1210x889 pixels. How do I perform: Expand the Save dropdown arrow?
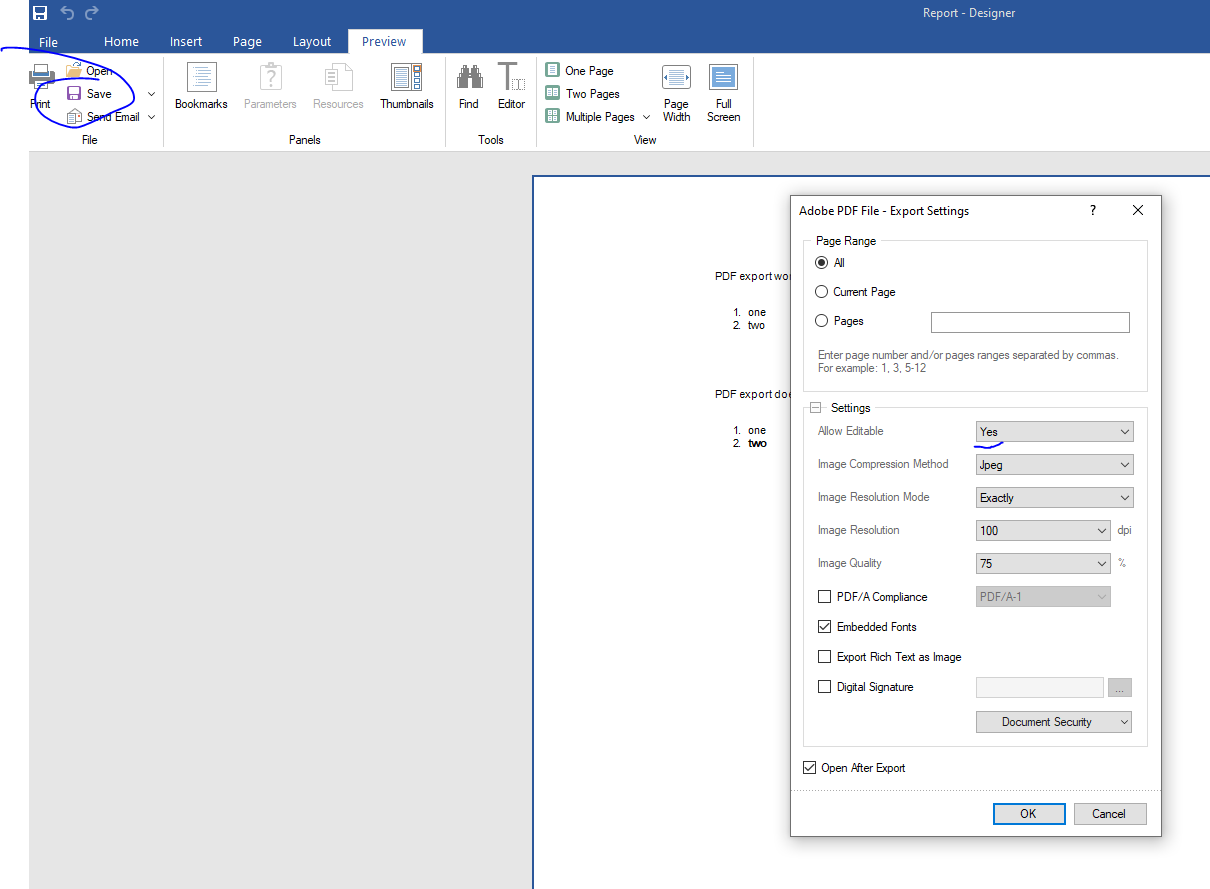[151, 94]
